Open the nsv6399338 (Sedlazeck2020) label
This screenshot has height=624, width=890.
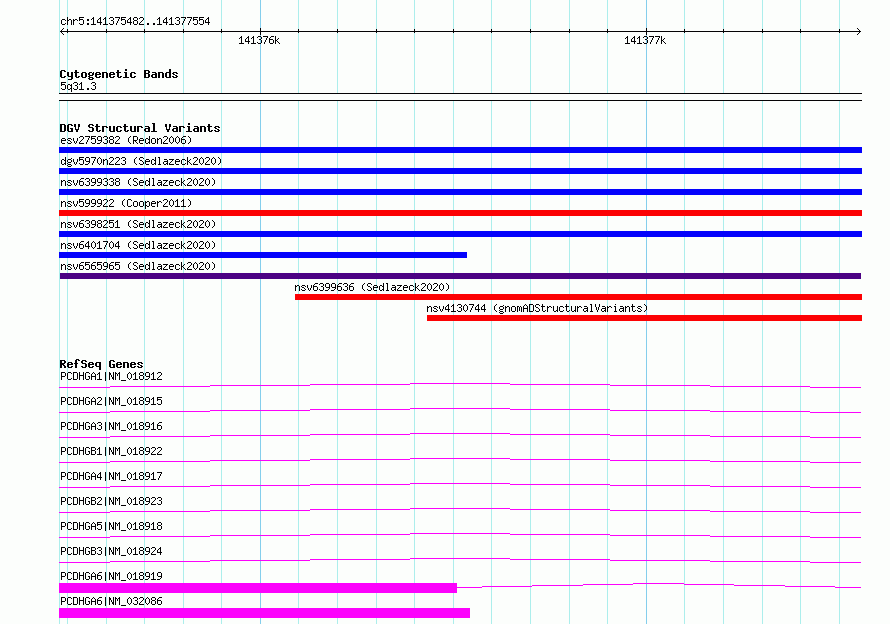point(138,182)
